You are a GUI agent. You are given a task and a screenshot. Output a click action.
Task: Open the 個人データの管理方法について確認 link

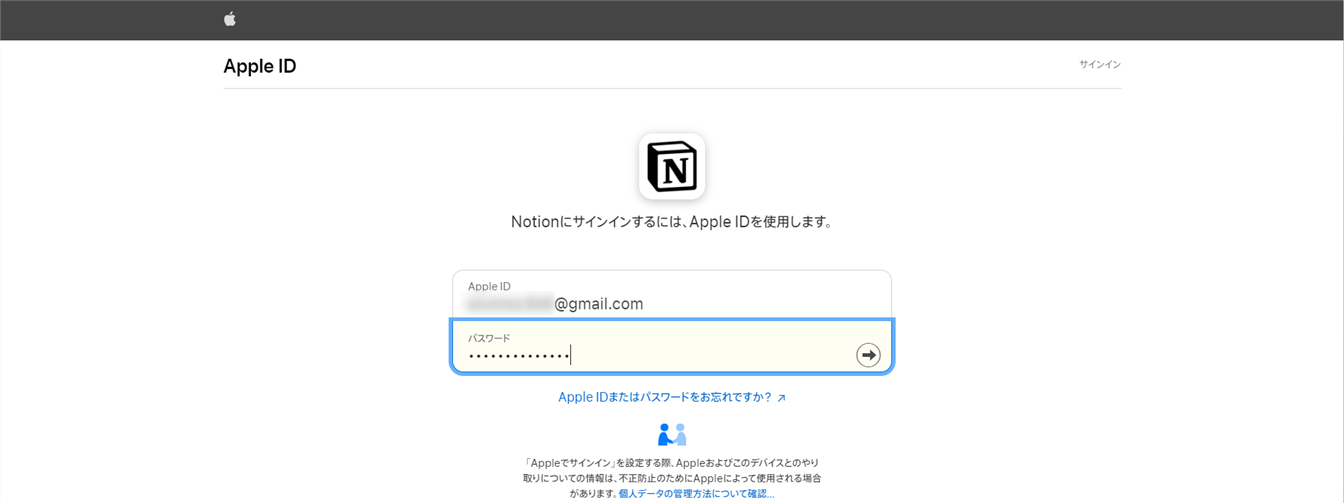pos(696,494)
